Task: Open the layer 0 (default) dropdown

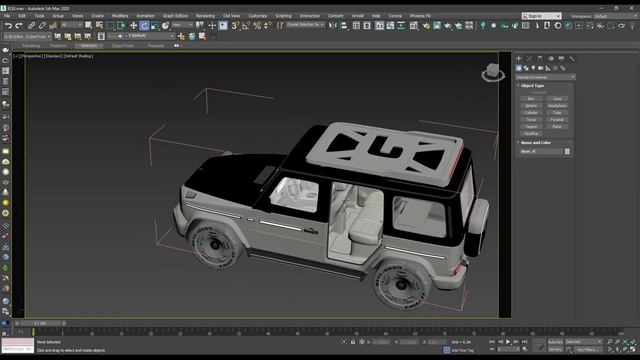Action: [149, 36]
